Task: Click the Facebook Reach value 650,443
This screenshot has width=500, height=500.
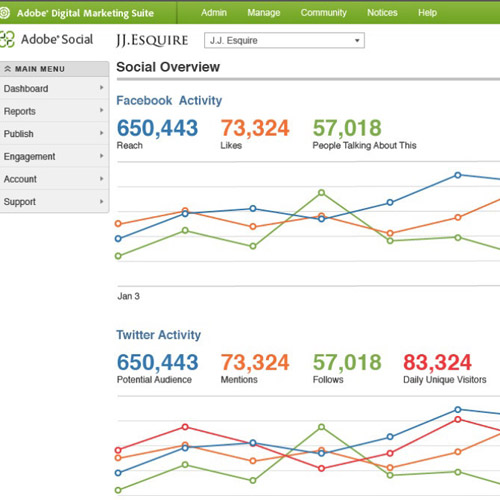Action: point(157,128)
